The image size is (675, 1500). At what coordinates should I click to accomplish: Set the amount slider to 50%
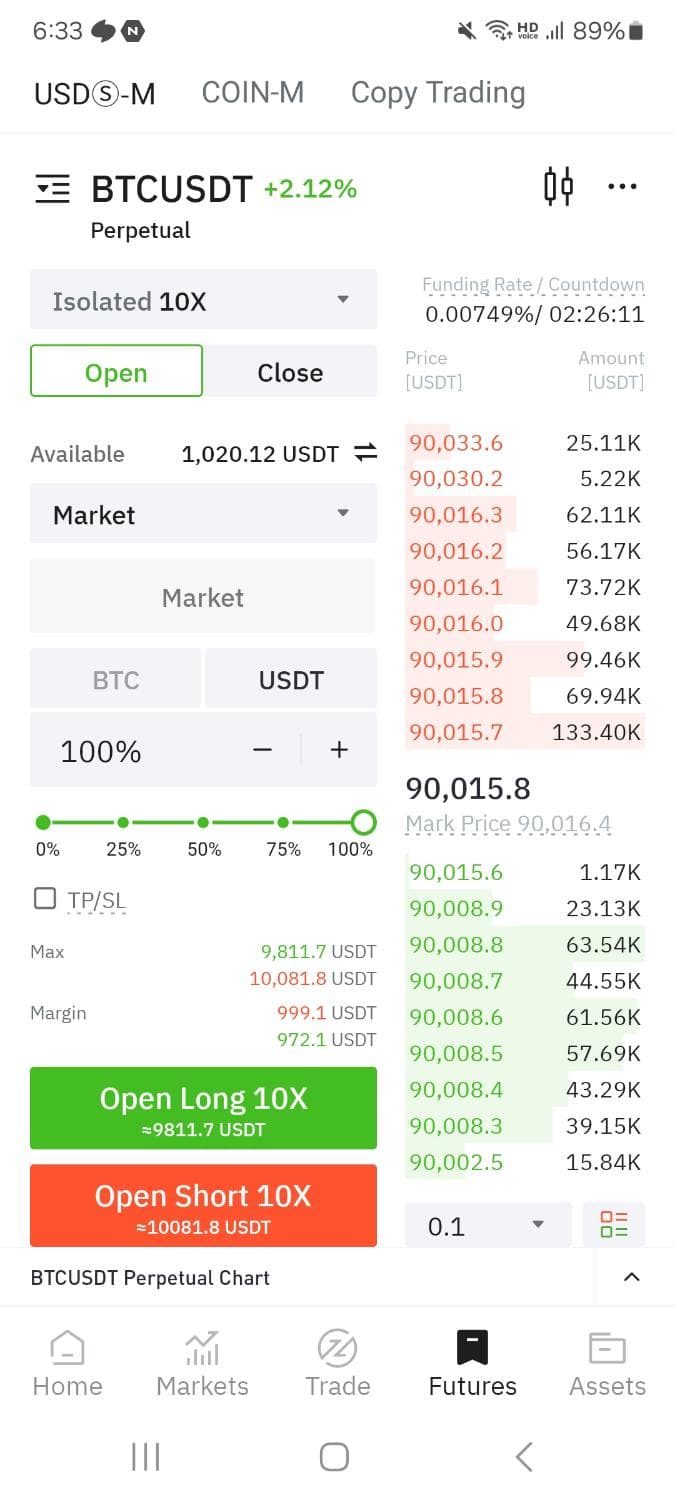(x=203, y=823)
